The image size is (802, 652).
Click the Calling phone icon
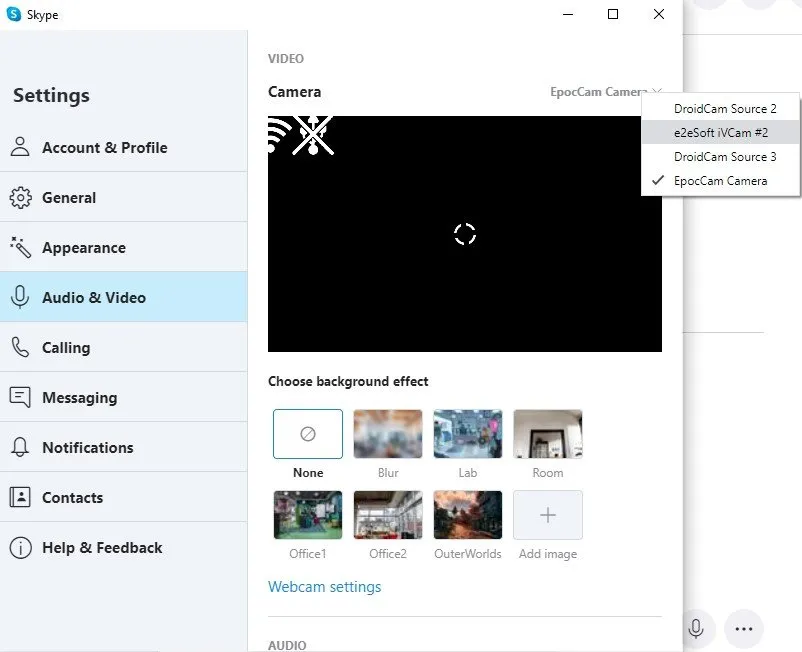[x=20, y=347]
